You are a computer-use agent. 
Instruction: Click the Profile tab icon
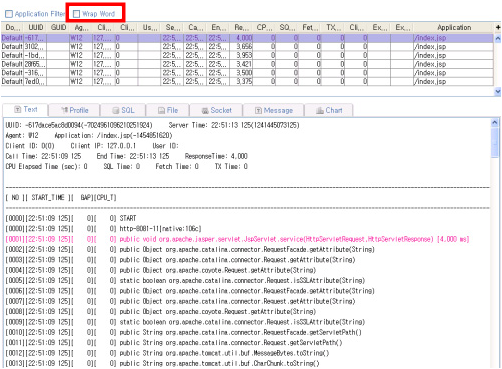tap(65, 110)
